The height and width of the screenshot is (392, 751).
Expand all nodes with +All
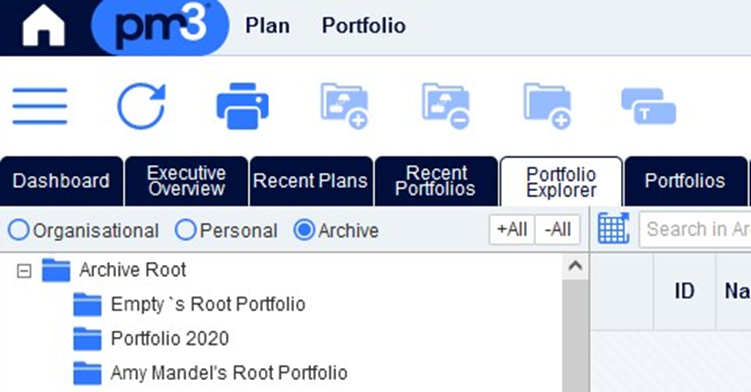(x=512, y=230)
